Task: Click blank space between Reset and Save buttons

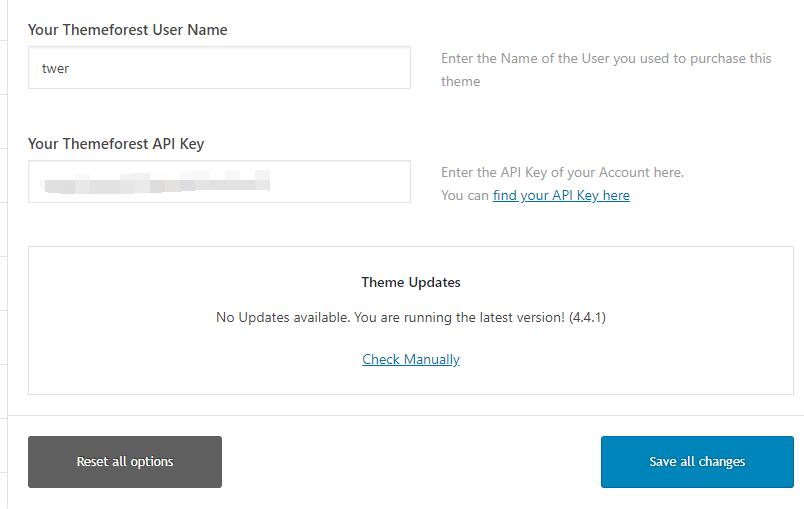Action: point(410,462)
